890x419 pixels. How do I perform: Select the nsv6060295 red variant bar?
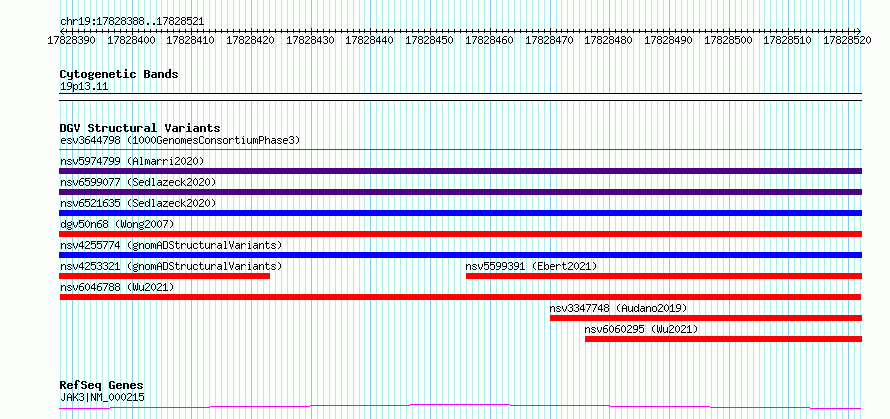(723, 339)
